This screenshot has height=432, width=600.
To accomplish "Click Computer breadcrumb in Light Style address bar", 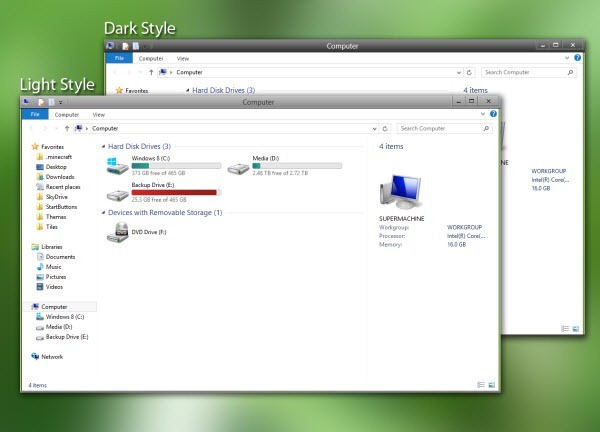I will 105,129.
